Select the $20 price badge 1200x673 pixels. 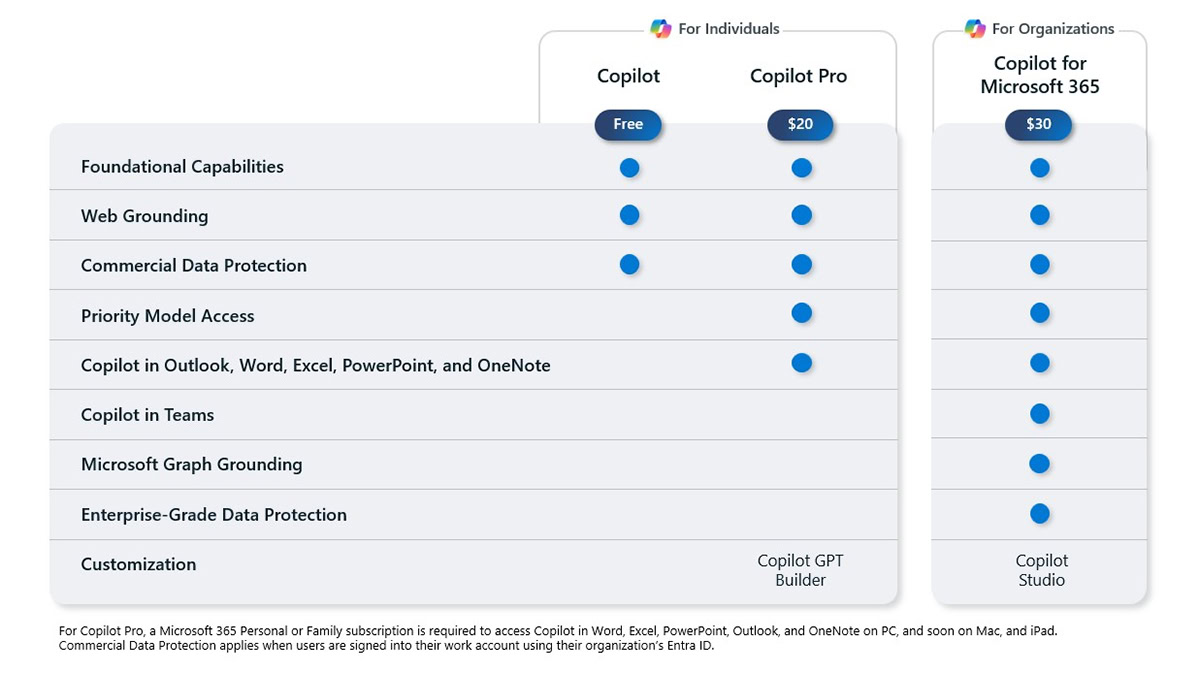[x=800, y=125]
